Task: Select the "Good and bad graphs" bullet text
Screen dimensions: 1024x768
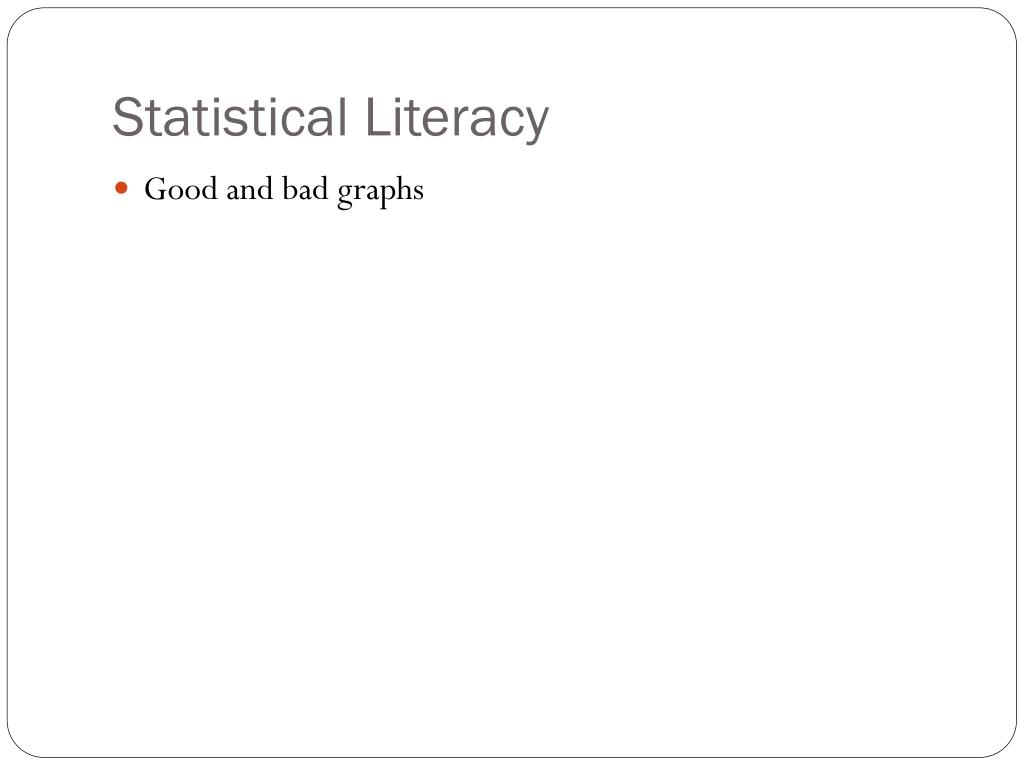Action: pyautogui.click(x=284, y=191)
